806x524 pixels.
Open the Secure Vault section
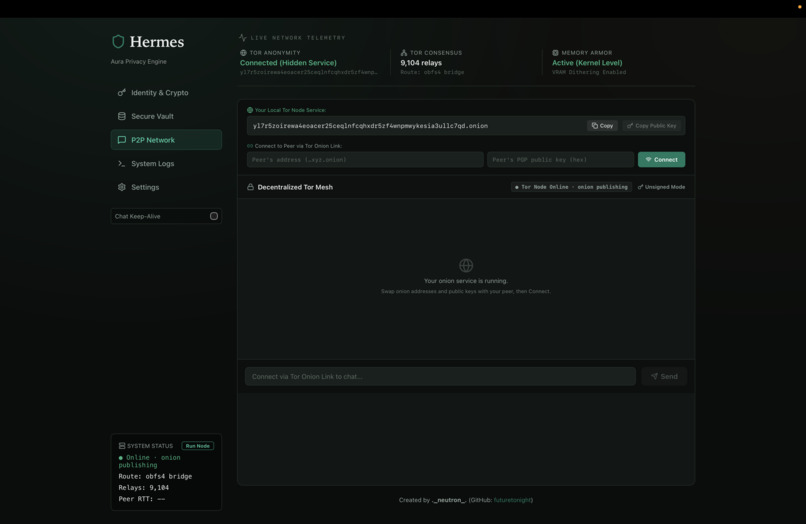click(x=166, y=116)
